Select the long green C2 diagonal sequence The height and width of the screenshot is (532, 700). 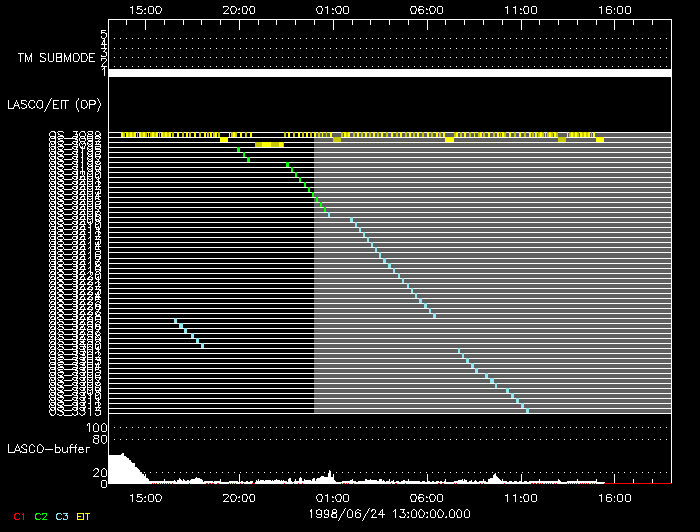308,189
